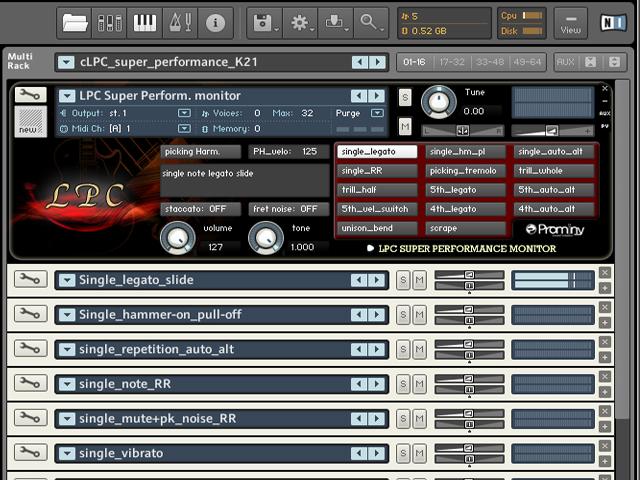Solo the single_note_RR instrument
Viewport: 640px width, 480px height.
coord(403,384)
